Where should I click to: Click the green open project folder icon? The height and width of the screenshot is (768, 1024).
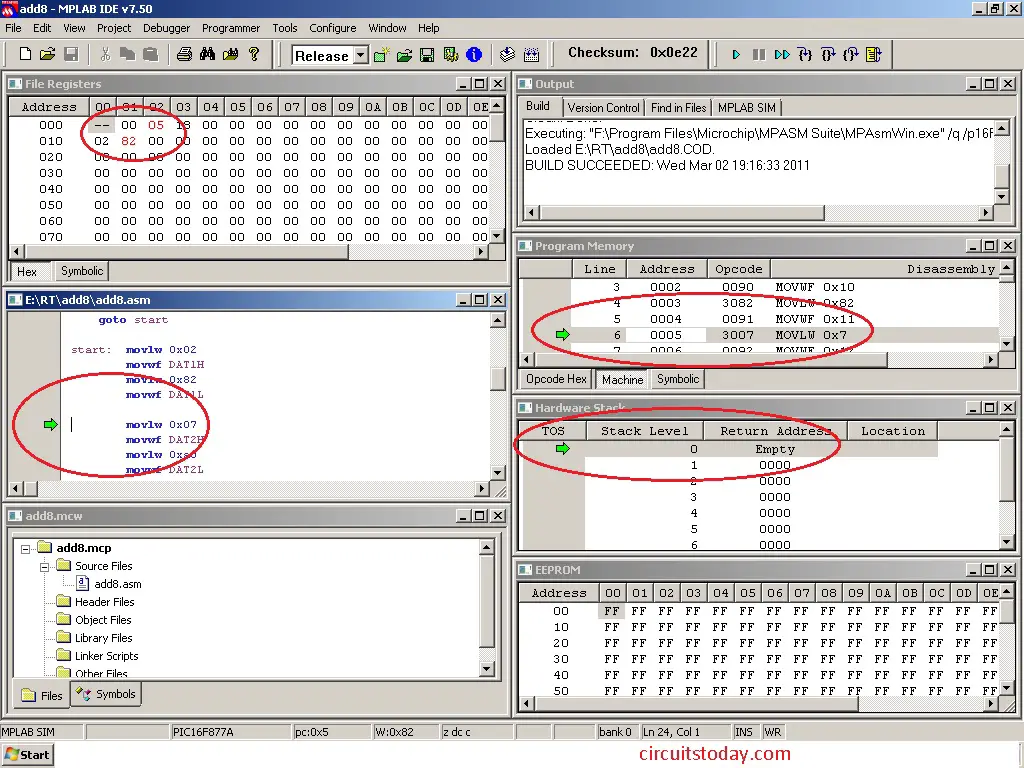pyautogui.click(x=404, y=54)
